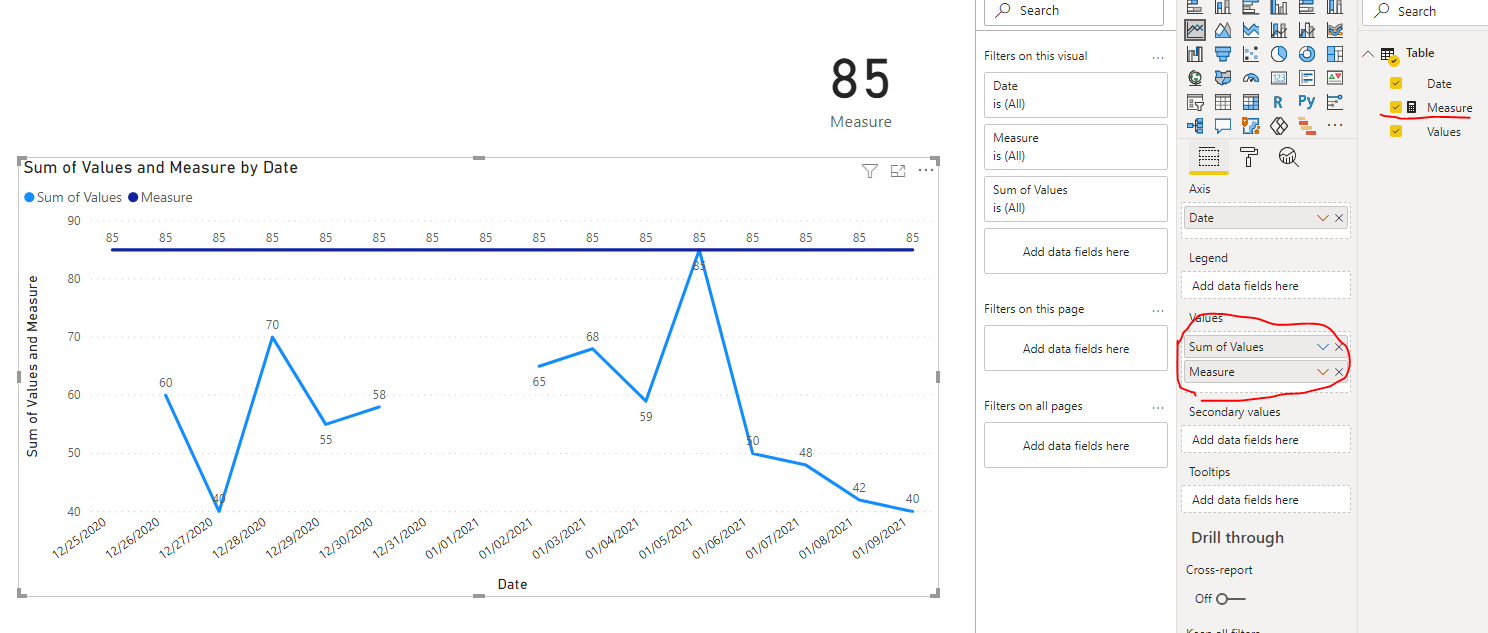This screenshot has height=633, width=1488.
Task: Select the R script visual
Action: tap(1279, 102)
